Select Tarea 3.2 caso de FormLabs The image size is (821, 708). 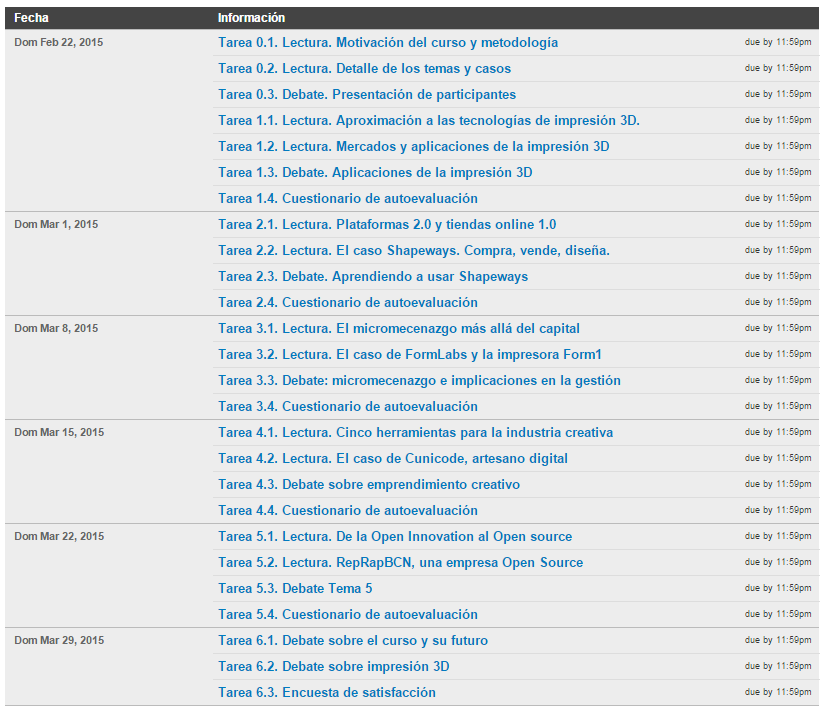pos(410,355)
